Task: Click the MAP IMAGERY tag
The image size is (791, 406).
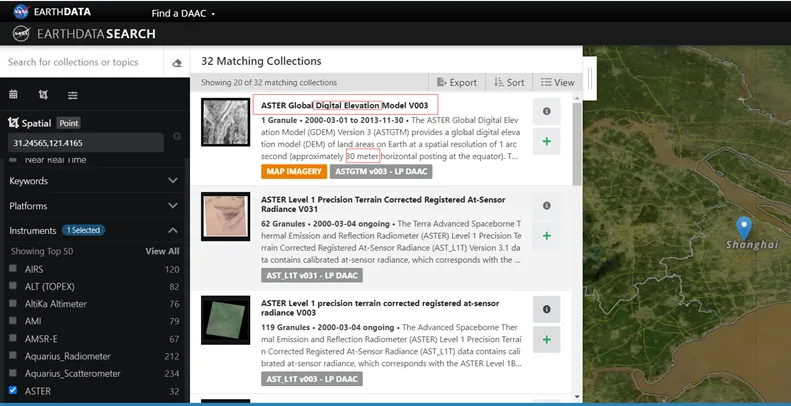Action: pos(294,171)
